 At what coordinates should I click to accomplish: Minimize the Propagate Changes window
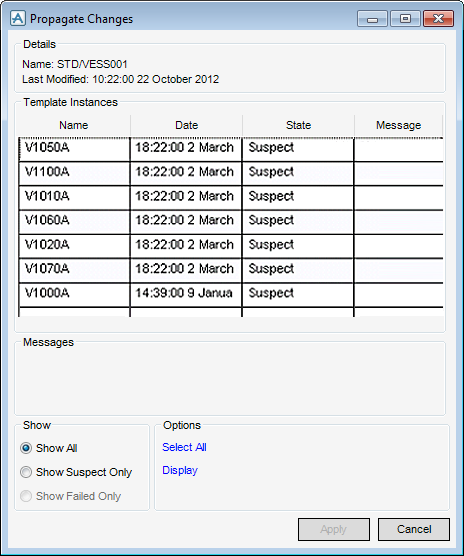[x=372, y=18]
